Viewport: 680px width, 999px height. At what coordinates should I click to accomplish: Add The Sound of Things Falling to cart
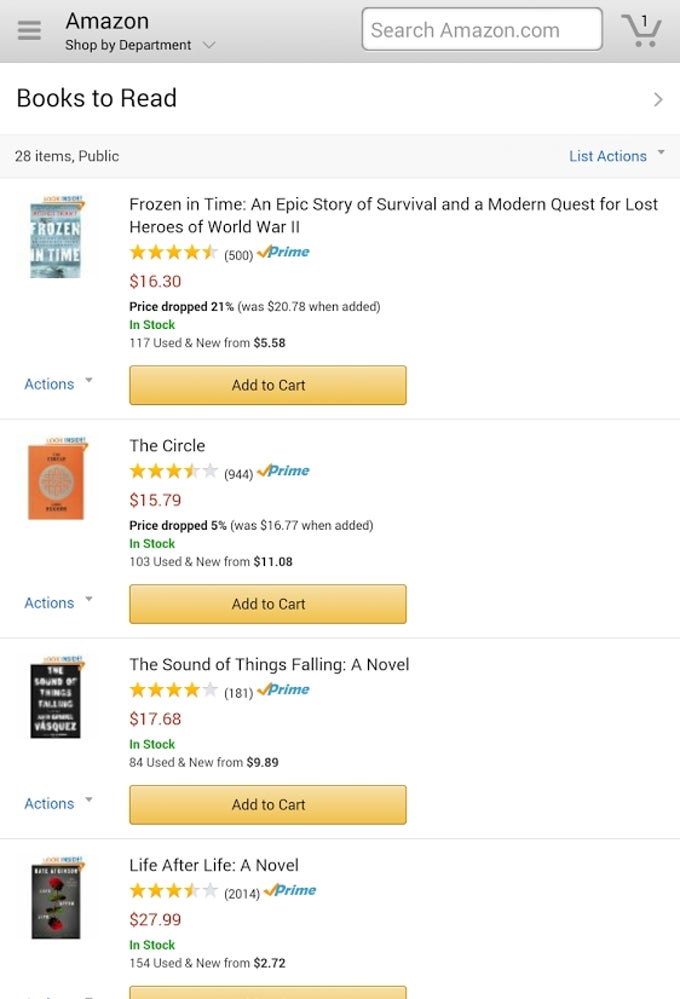click(x=267, y=805)
